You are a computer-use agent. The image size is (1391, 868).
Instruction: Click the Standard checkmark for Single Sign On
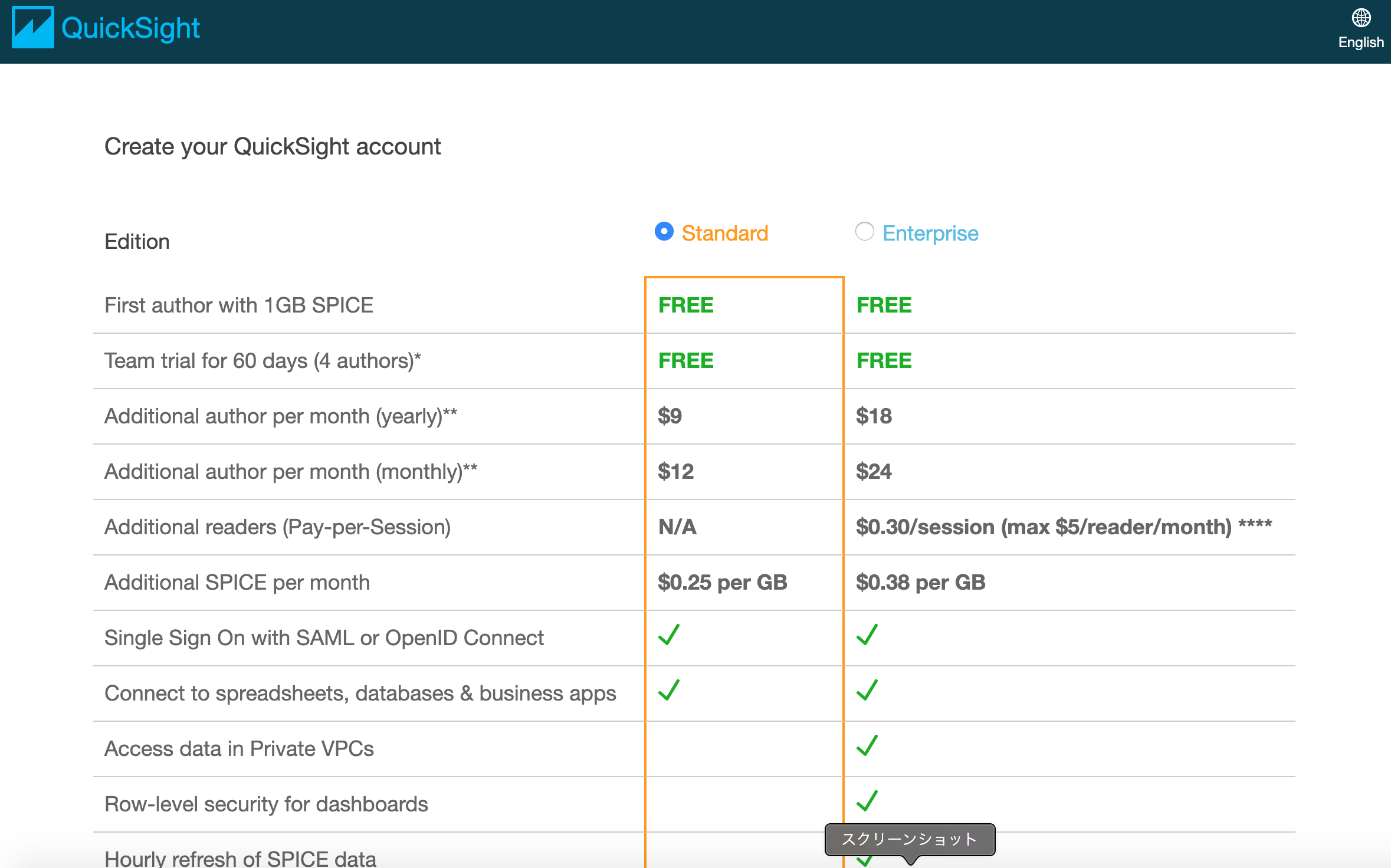click(x=669, y=635)
